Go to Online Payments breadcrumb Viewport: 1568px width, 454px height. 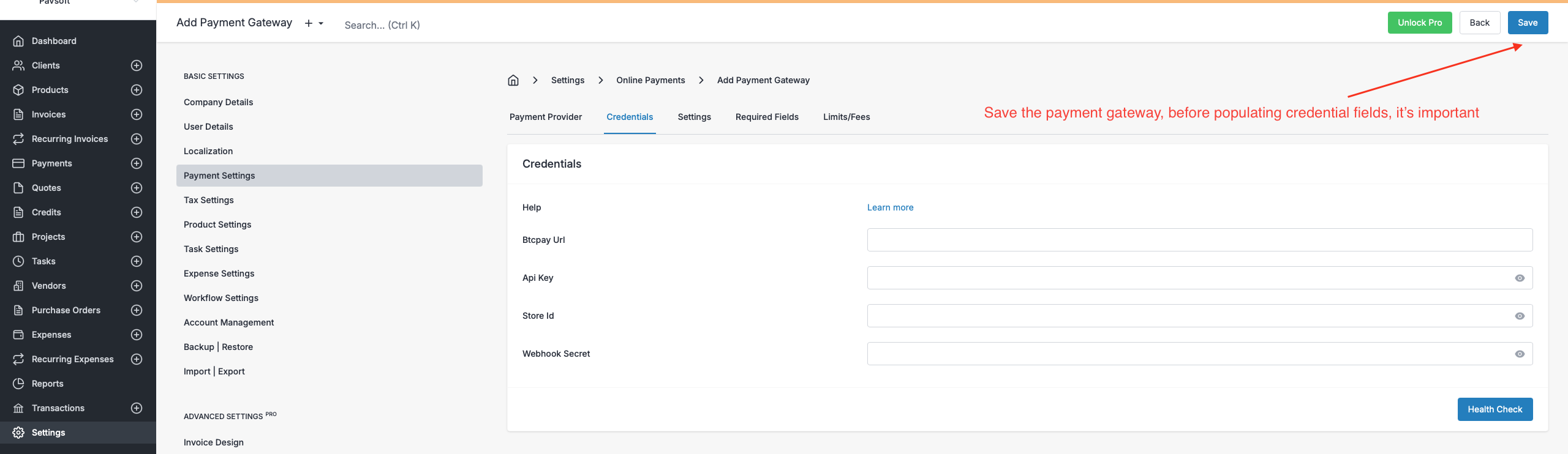click(x=650, y=80)
